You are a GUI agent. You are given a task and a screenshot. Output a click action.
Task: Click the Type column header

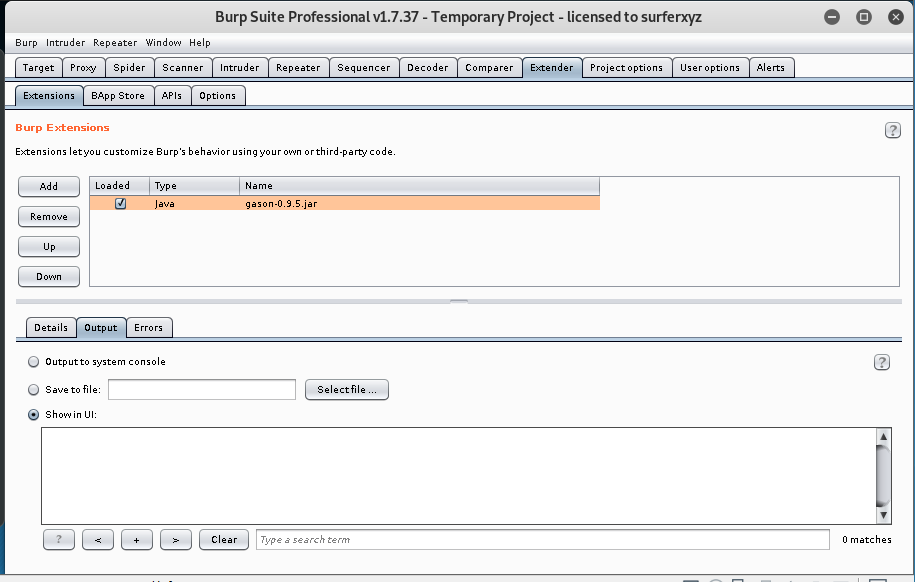194,186
